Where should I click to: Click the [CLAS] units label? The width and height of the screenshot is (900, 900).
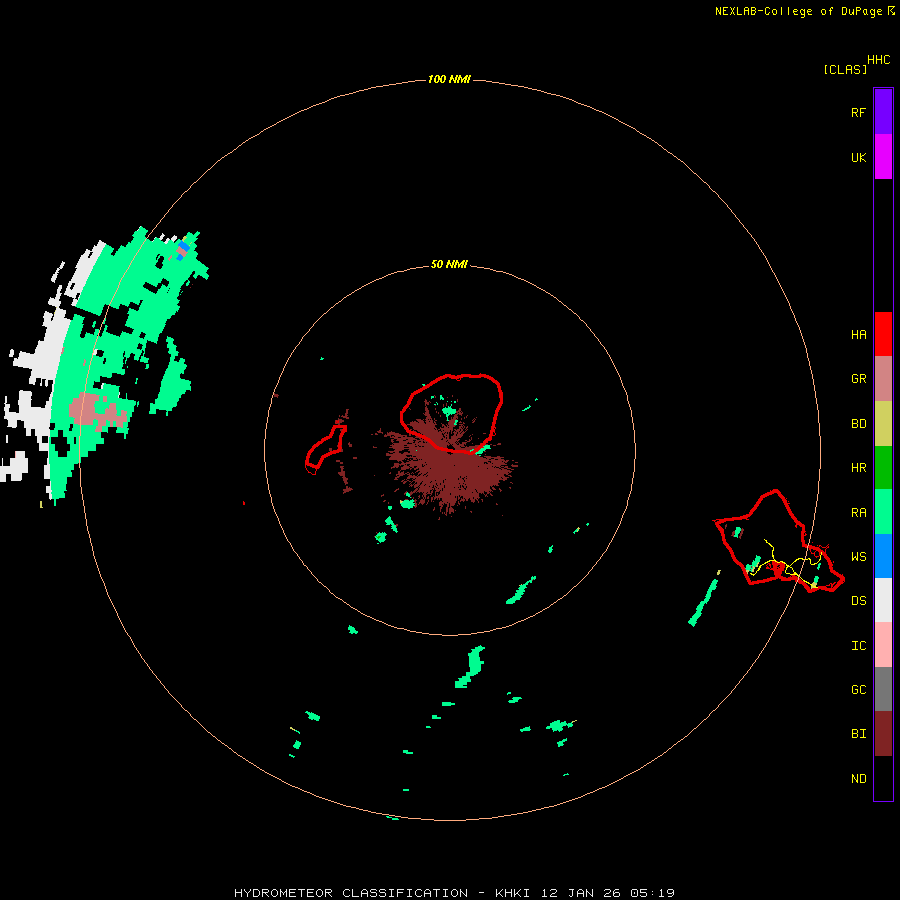pos(845,69)
